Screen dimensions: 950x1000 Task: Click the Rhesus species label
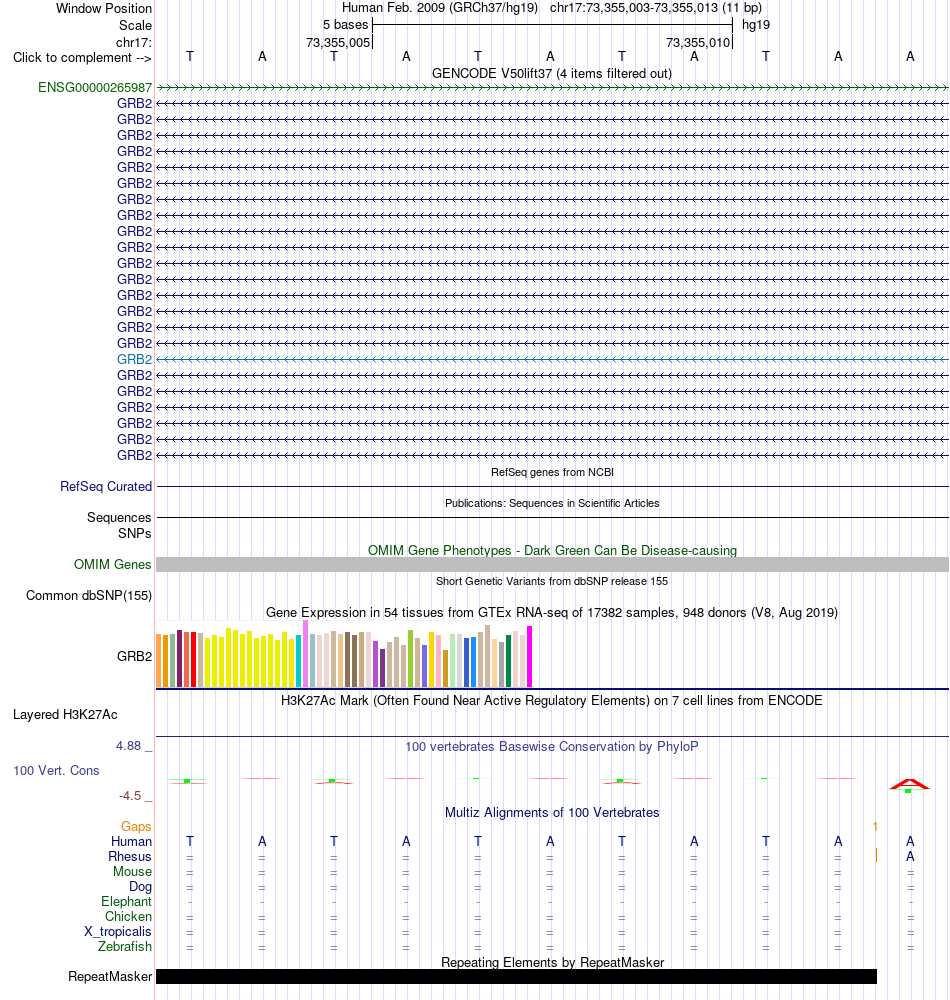tap(129, 857)
